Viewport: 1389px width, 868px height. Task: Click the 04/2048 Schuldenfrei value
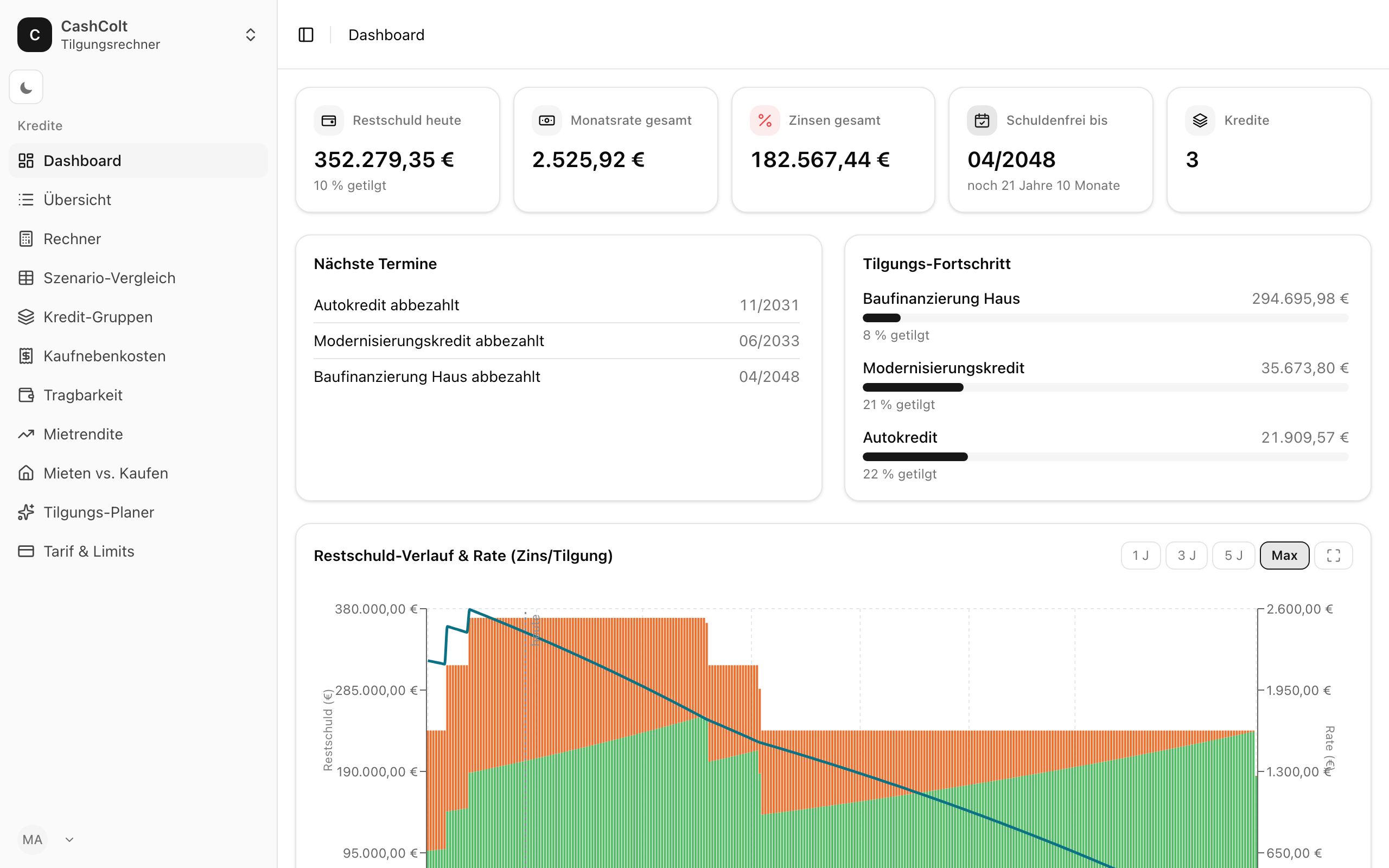tap(1011, 159)
